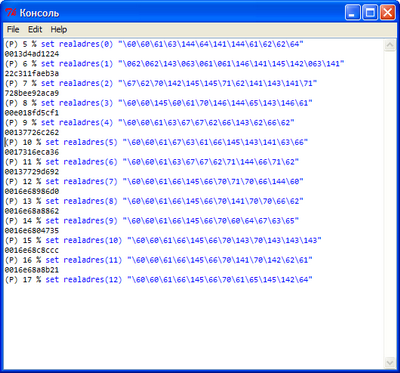Click the set realadres(5) command line
The image size is (400, 373).
click(x=156, y=142)
